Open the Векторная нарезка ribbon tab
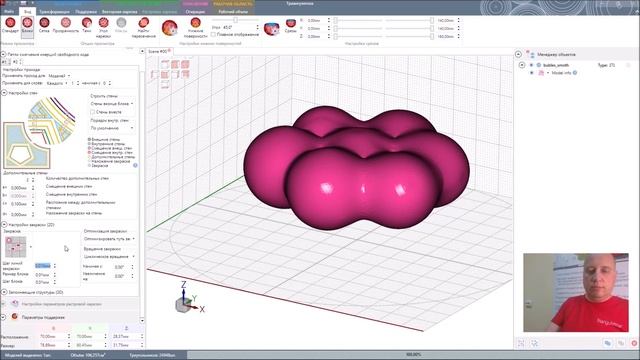The width and height of the screenshot is (640, 360). click(120, 11)
